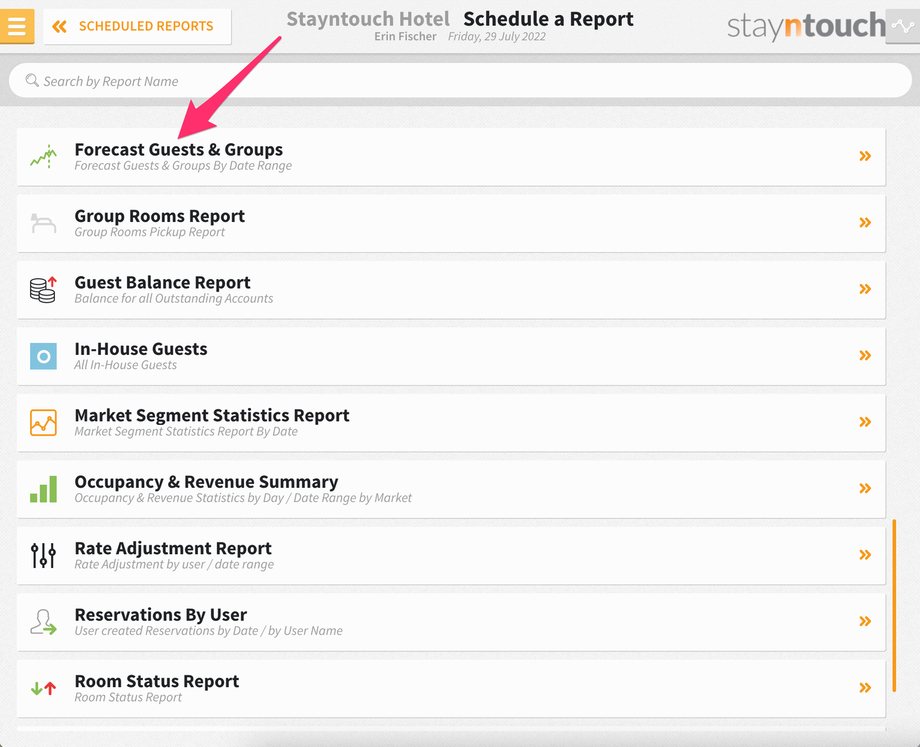Click the Erin Fischer user name
The width and height of the screenshot is (920, 747).
click(405, 36)
